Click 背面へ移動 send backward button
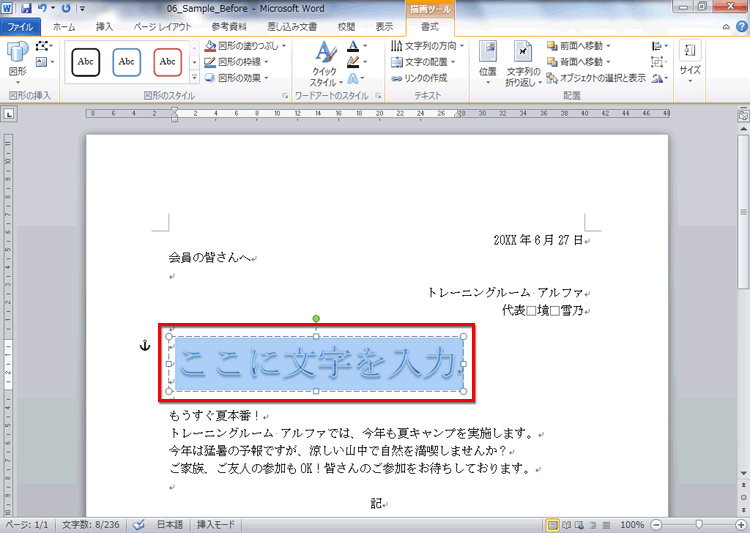The image size is (750, 533). (x=579, y=62)
